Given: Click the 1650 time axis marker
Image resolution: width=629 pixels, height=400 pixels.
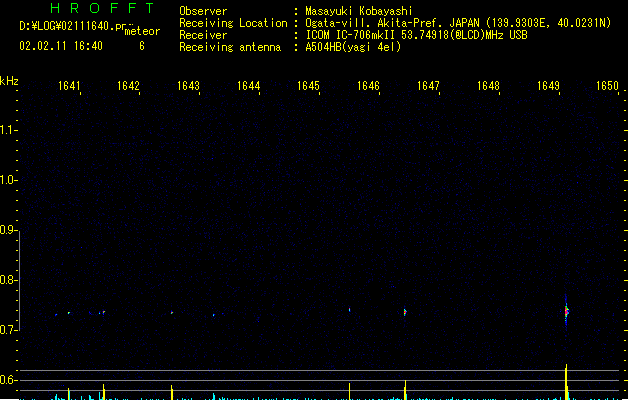Looking at the screenshot, I should (607, 86).
